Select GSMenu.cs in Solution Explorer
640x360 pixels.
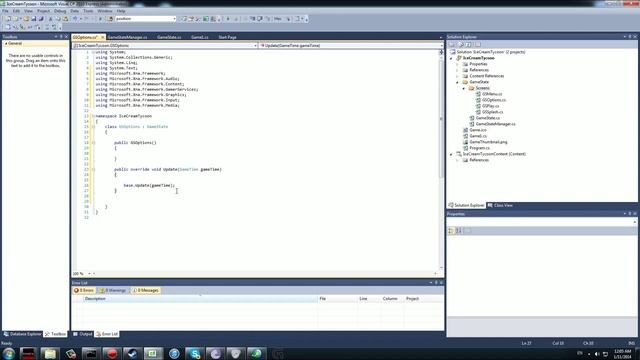(492, 94)
